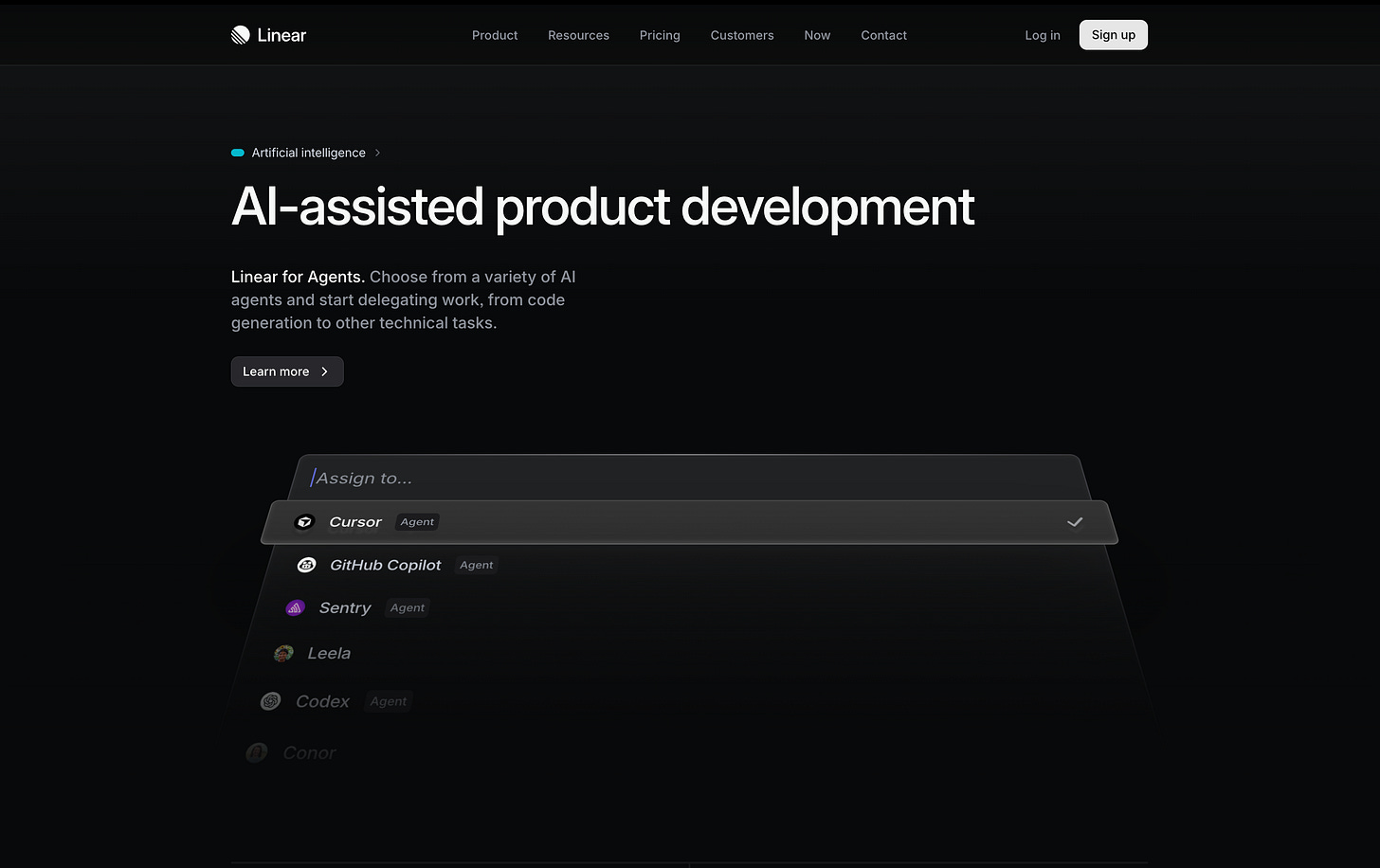This screenshot has height=868, width=1380.
Task: Select Codex in the assignee list
Action: [322, 701]
